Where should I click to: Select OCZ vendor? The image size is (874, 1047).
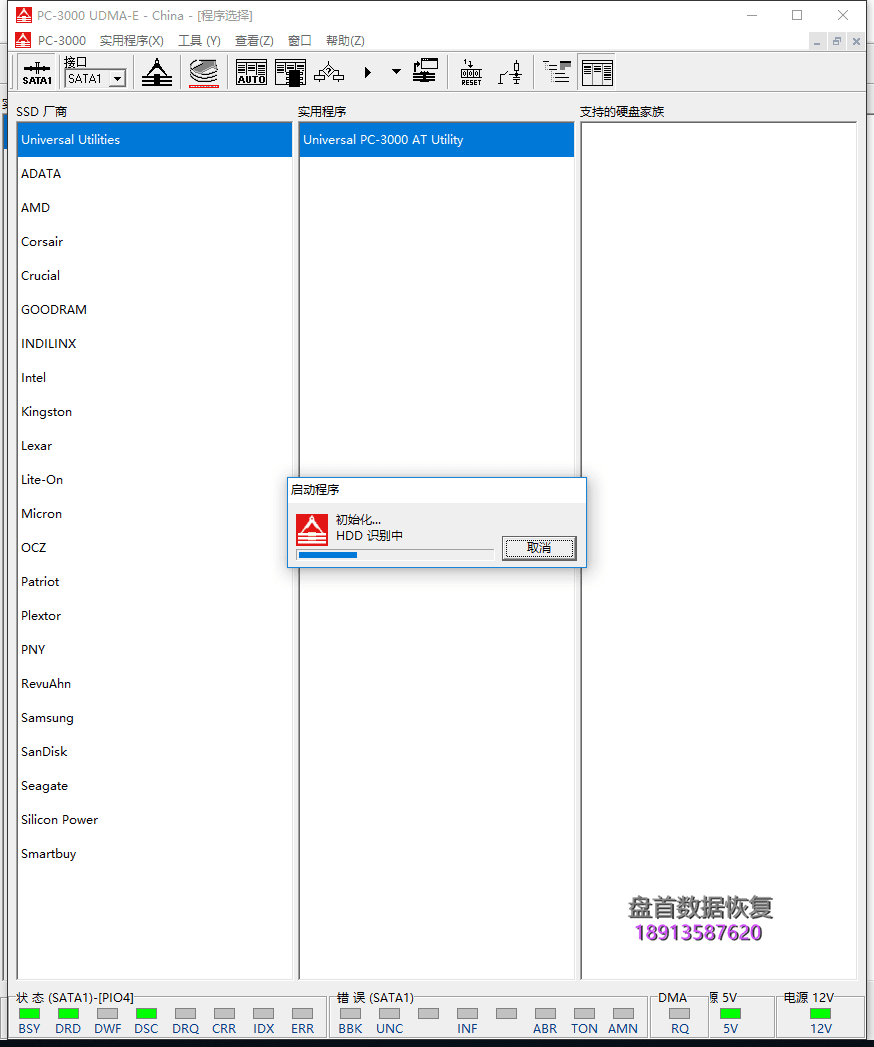pos(154,548)
